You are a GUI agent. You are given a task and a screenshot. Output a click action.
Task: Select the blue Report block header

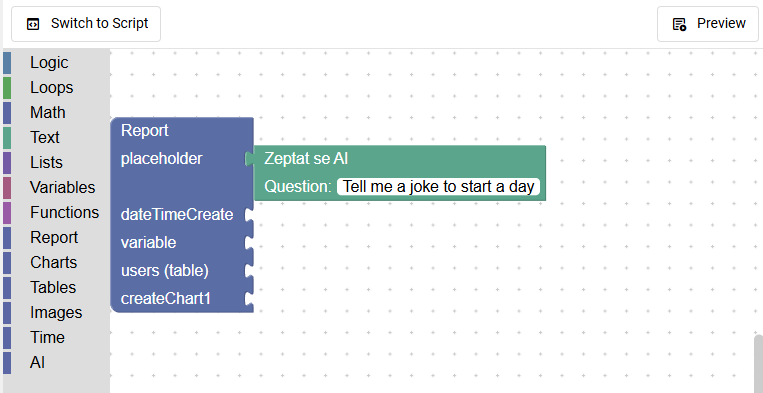145,130
